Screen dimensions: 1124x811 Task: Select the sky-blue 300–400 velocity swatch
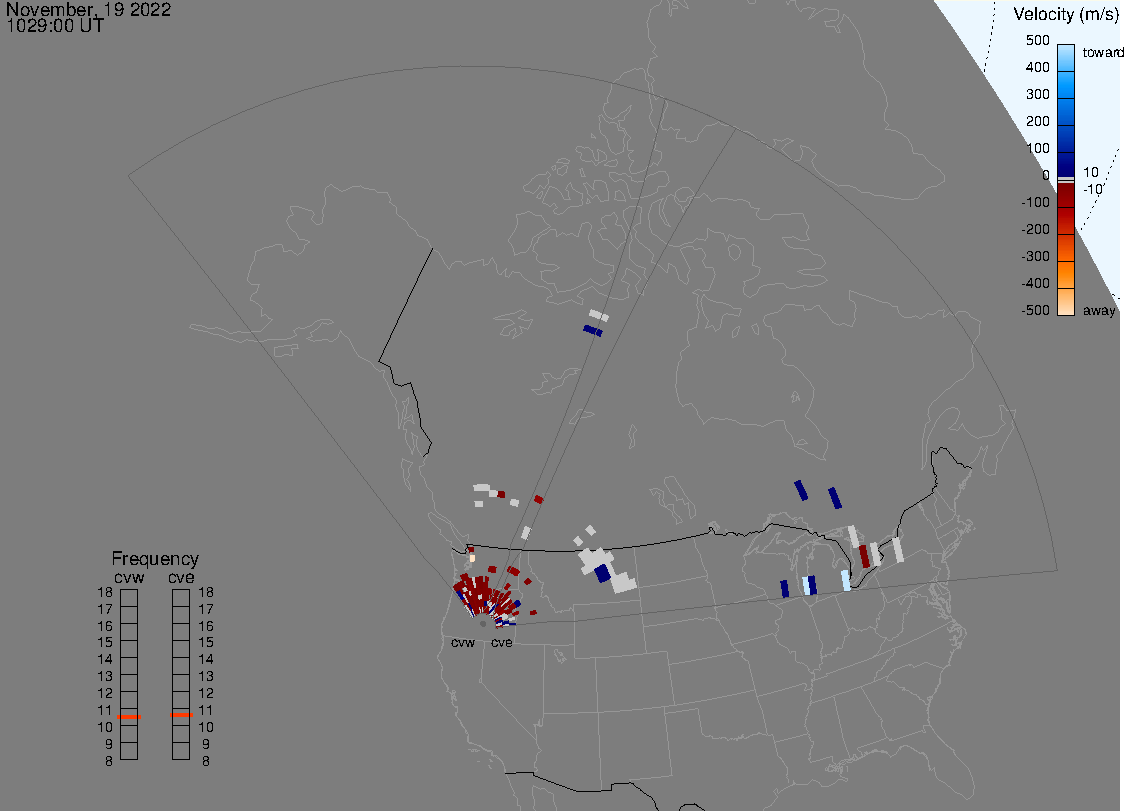tap(1066, 85)
